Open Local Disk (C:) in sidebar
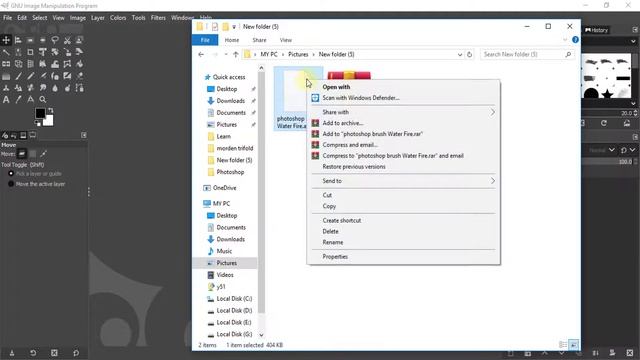This screenshot has height=360, width=640. tap(234, 299)
